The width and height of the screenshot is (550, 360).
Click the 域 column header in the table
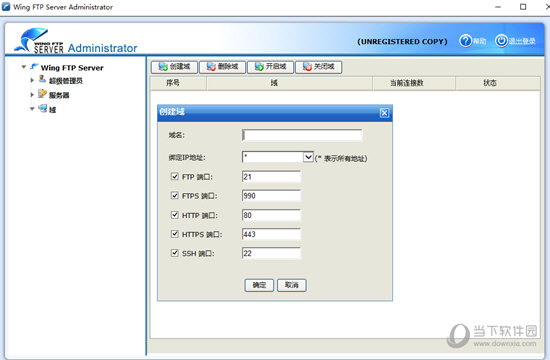pyautogui.click(x=290, y=83)
